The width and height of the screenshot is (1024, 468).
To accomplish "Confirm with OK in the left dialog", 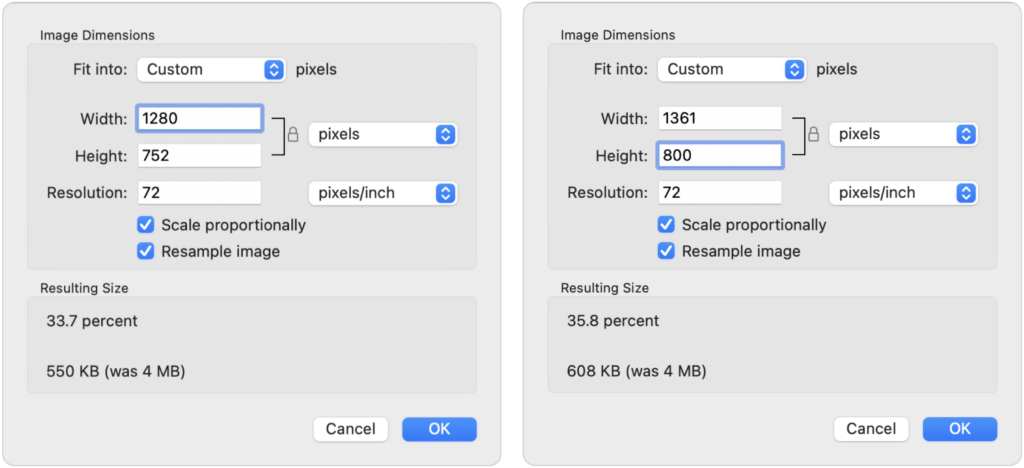I will (x=439, y=429).
